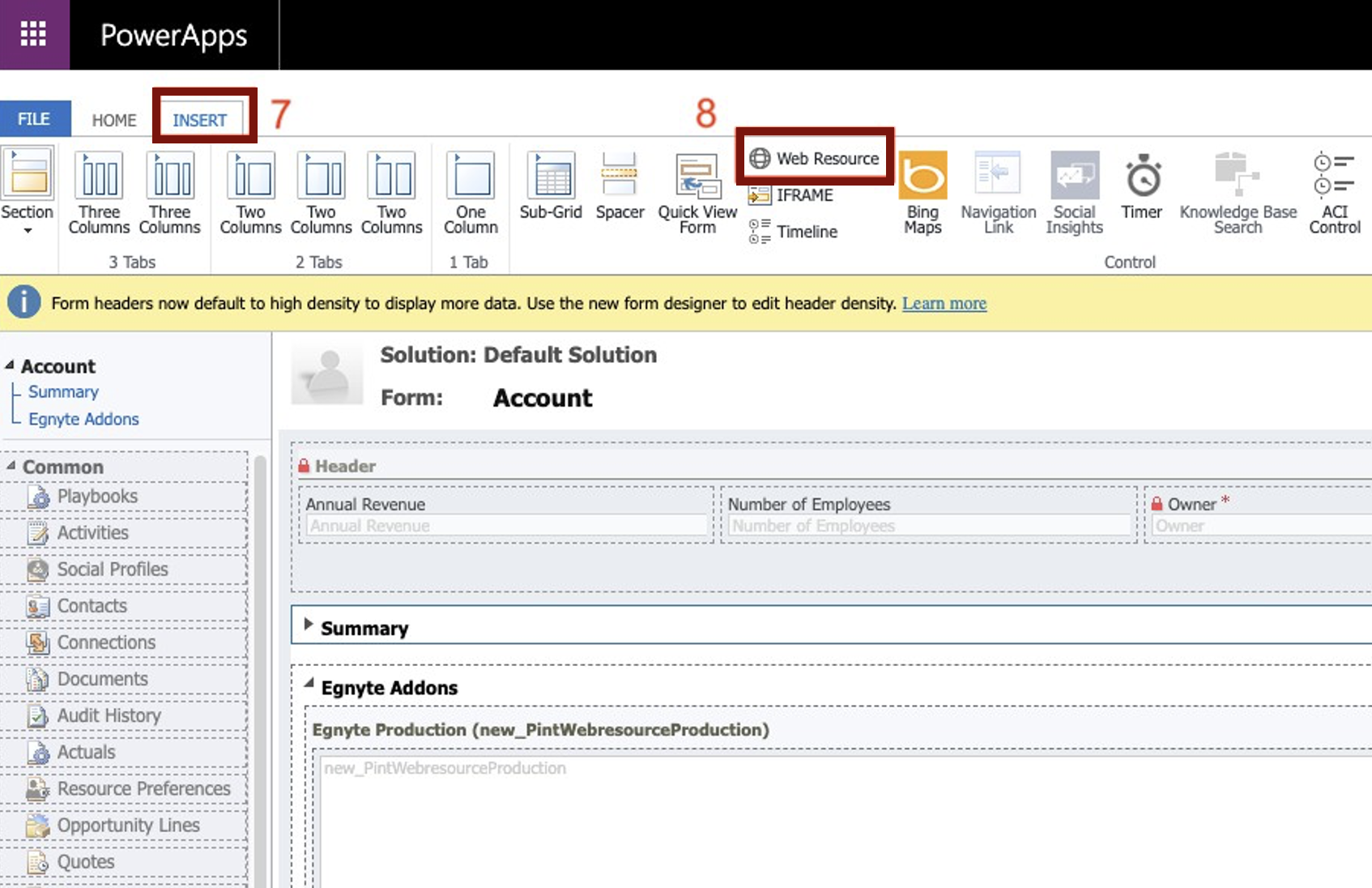Open the PowerApps app launcher waffle

click(33, 34)
